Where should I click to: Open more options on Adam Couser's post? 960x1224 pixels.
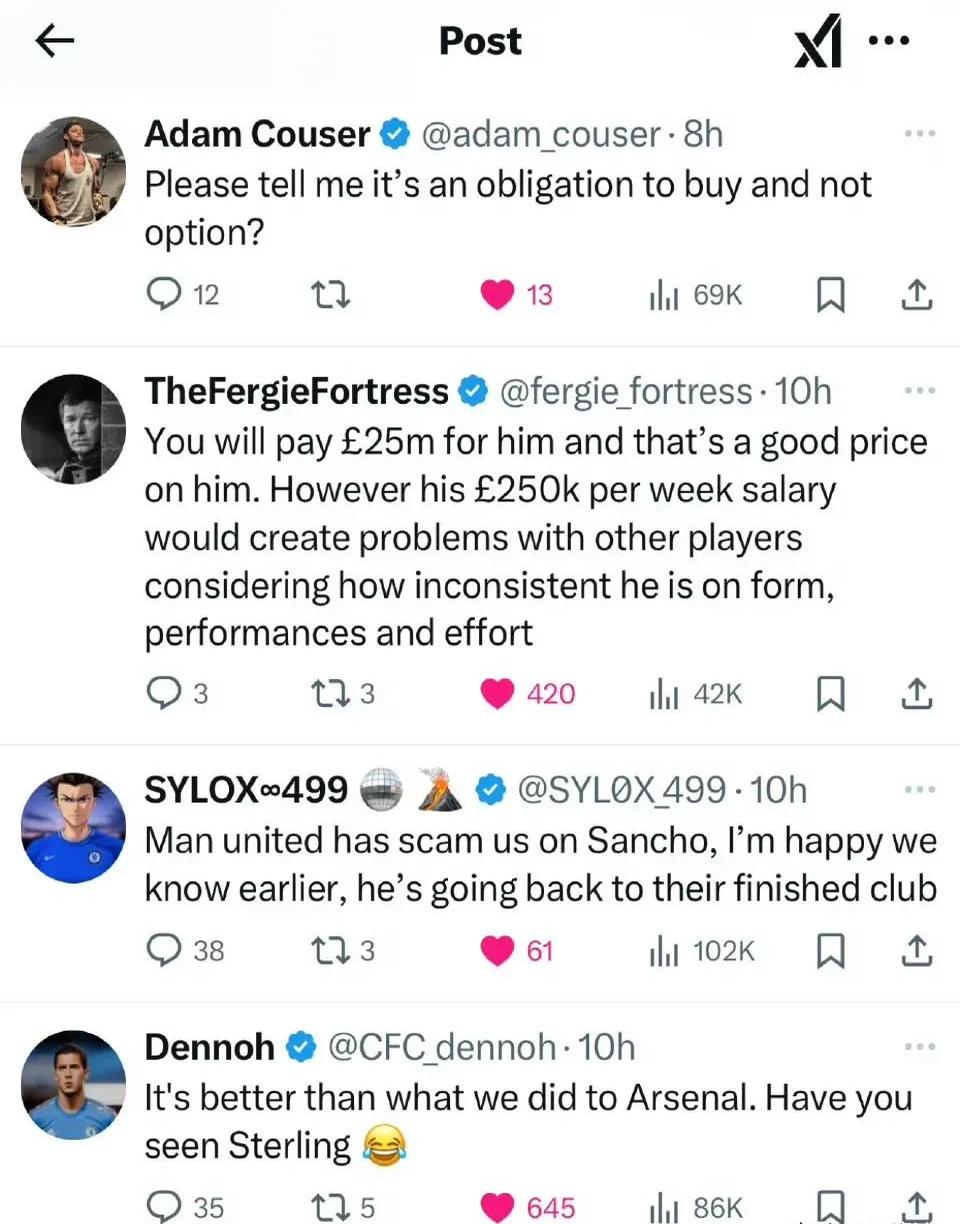tap(918, 133)
